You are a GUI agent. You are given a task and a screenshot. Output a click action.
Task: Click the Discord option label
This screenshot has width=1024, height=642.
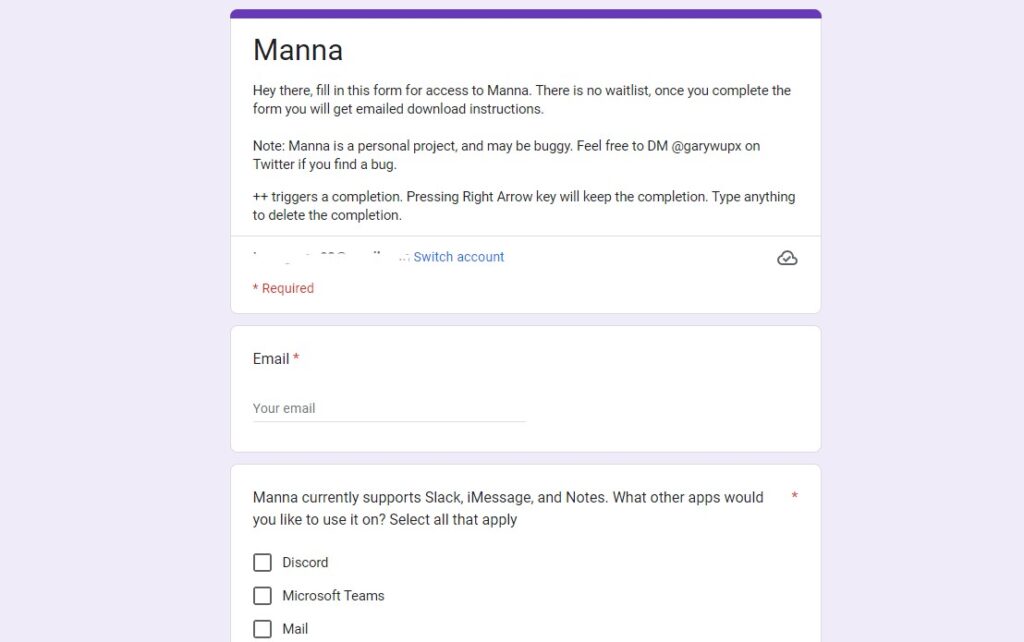[305, 563]
